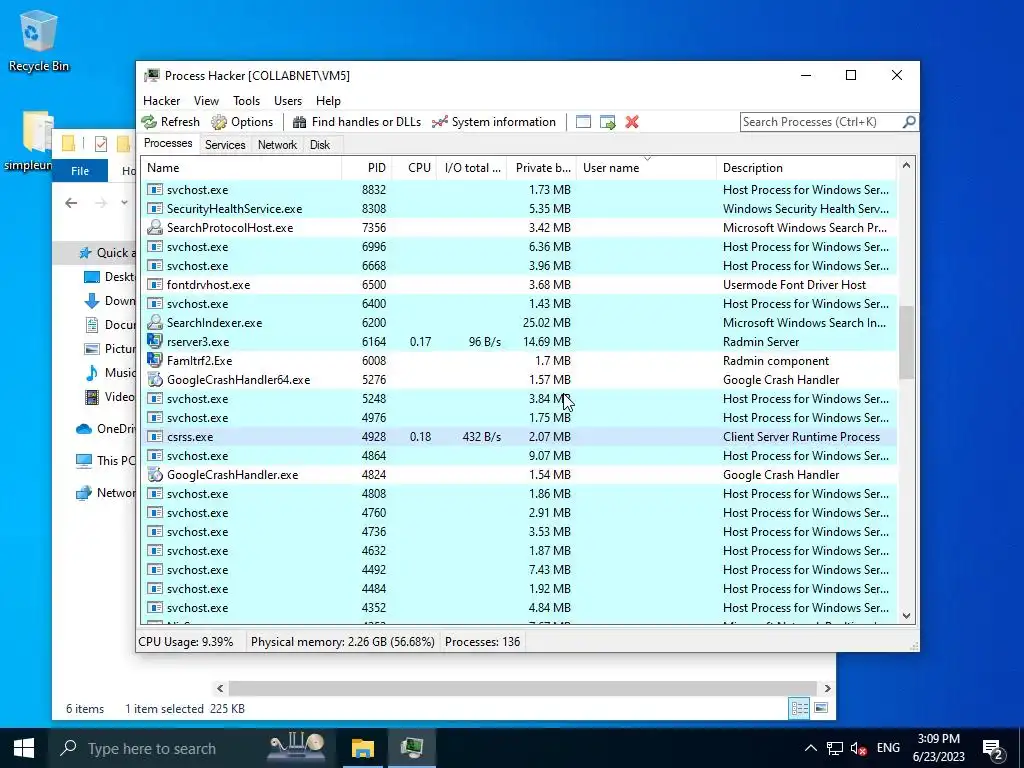1024x768 pixels.
Task: Open the Hacker menu
Action: coord(161,101)
